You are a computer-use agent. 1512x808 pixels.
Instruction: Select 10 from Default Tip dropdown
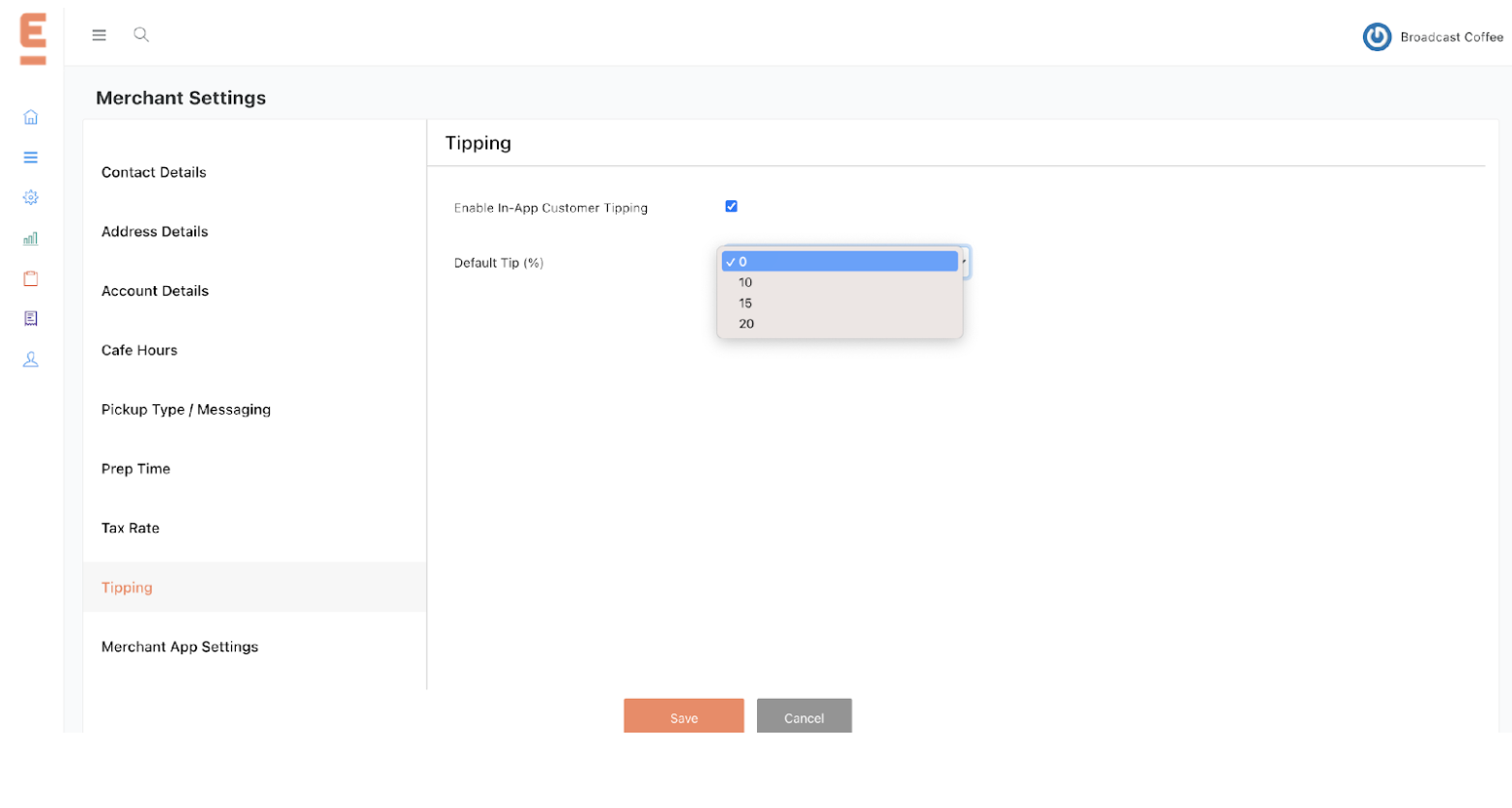pyautogui.click(x=745, y=282)
